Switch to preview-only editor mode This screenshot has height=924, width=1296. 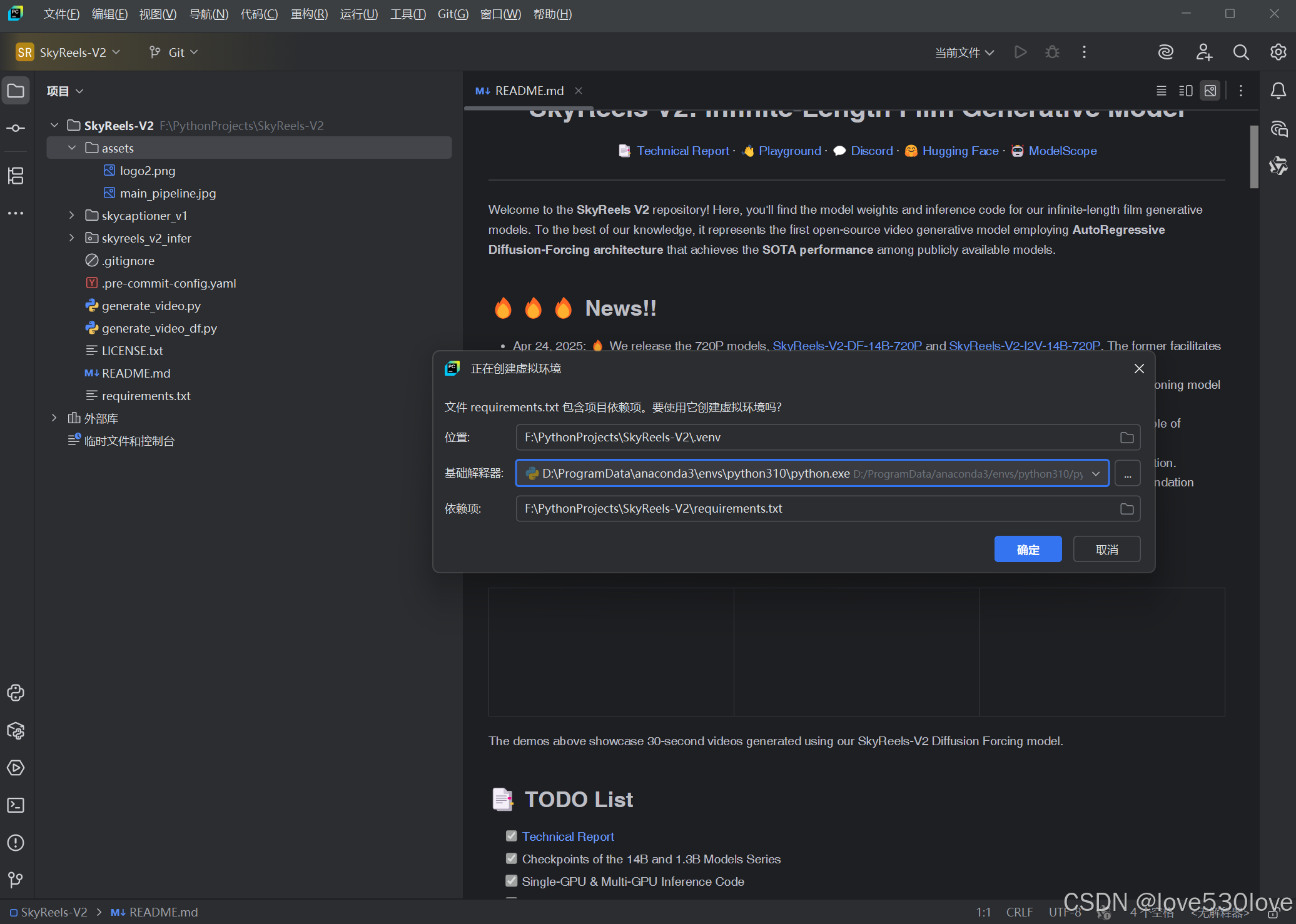(1210, 91)
